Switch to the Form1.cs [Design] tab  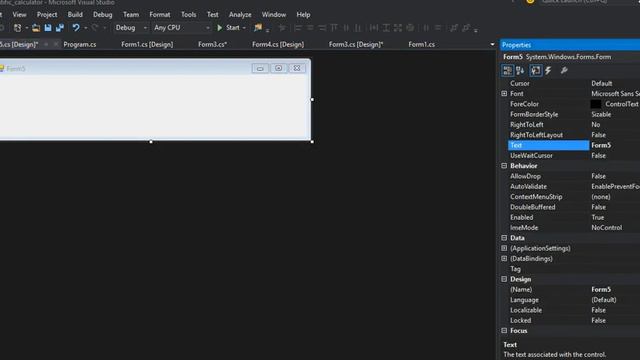[147, 44]
